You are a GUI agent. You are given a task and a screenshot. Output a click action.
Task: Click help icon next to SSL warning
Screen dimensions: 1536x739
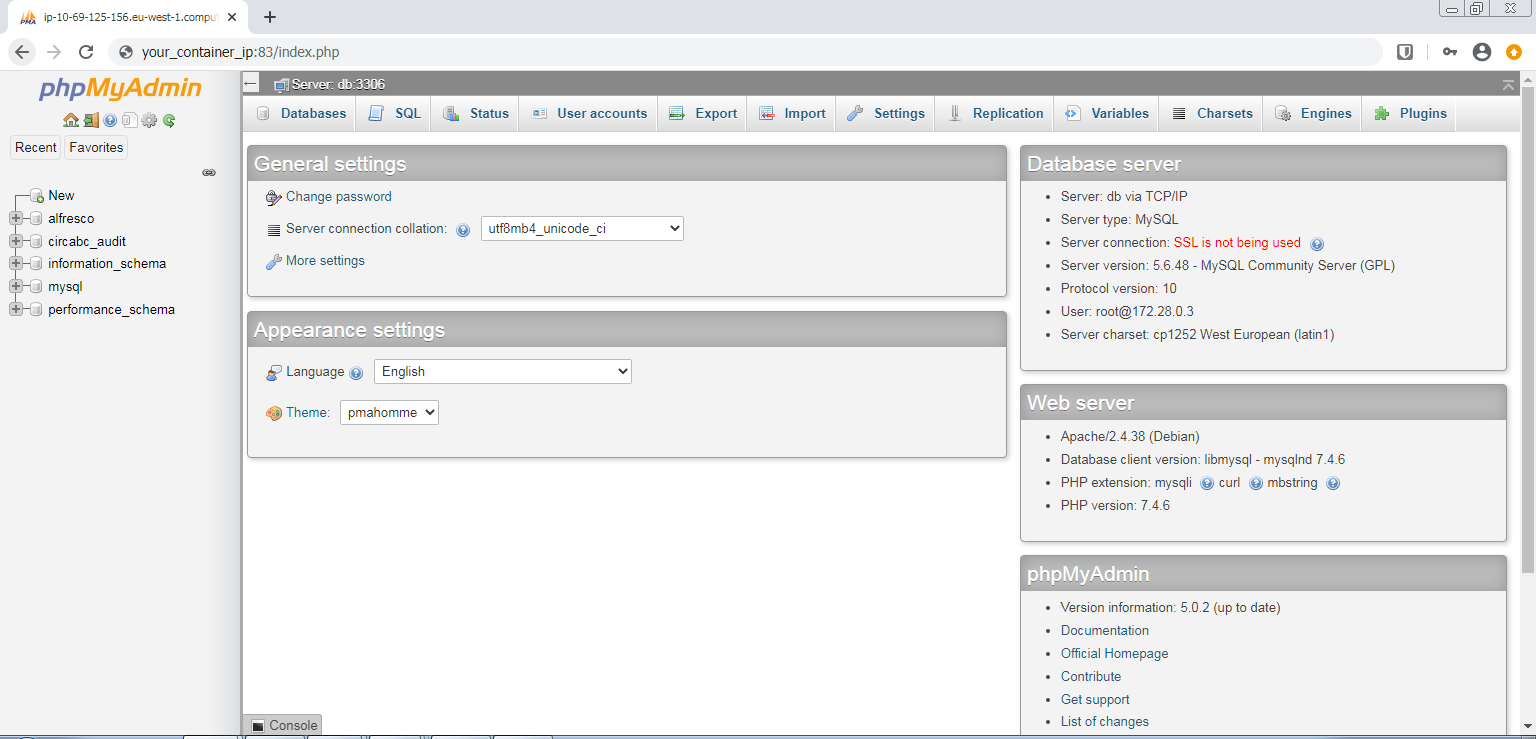pos(1317,243)
